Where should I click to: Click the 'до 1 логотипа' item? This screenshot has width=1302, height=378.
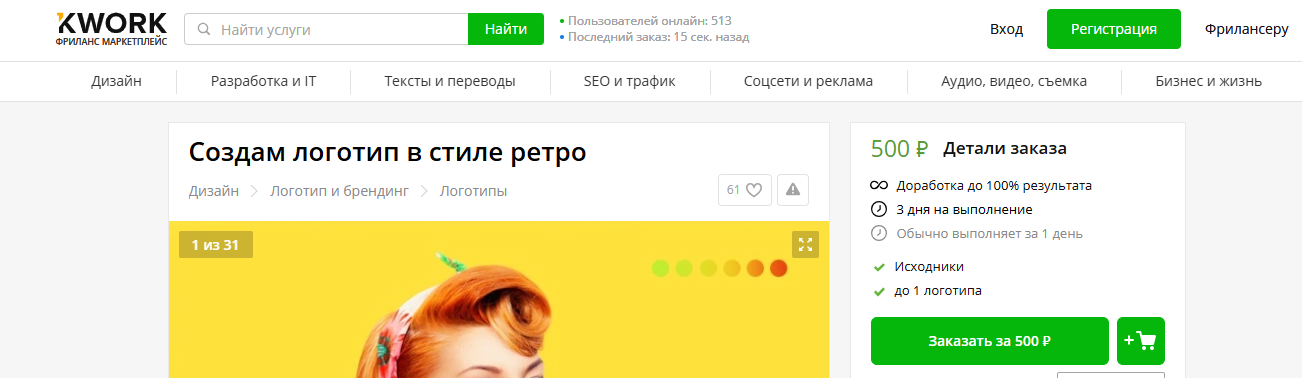pos(938,291)
